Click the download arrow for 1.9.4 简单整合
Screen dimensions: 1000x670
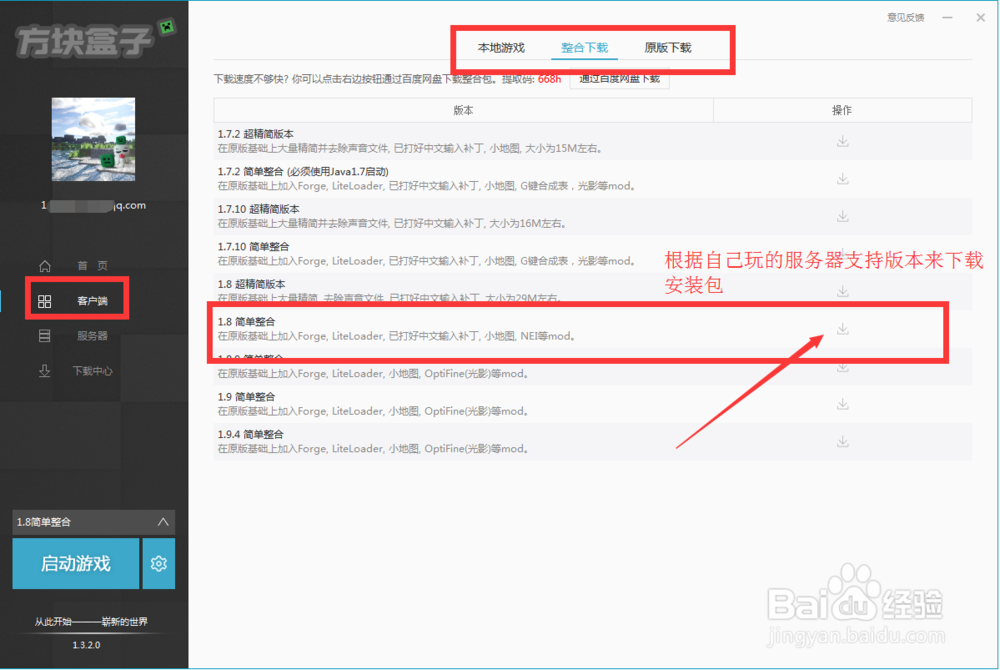pos(842,441)
